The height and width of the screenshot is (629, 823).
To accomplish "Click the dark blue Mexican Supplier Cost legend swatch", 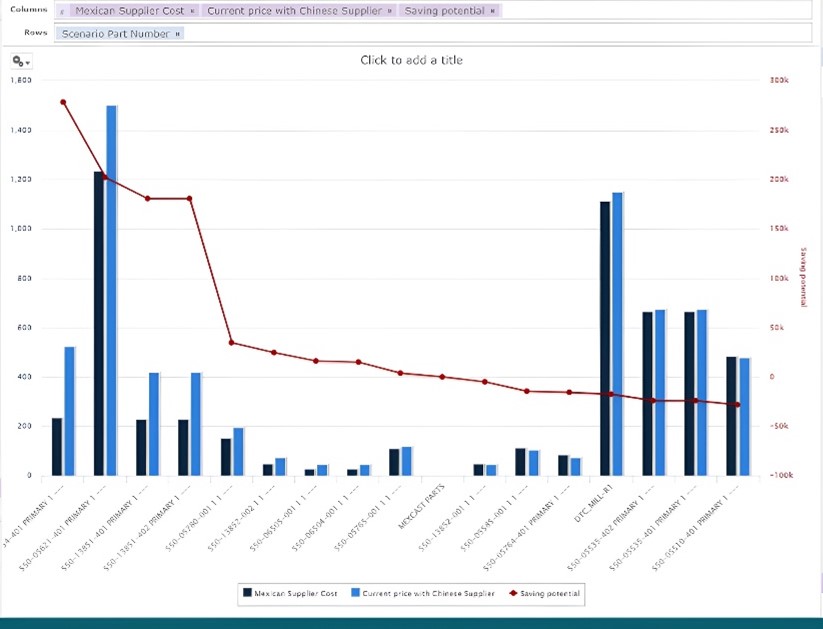I will point(247,593).
